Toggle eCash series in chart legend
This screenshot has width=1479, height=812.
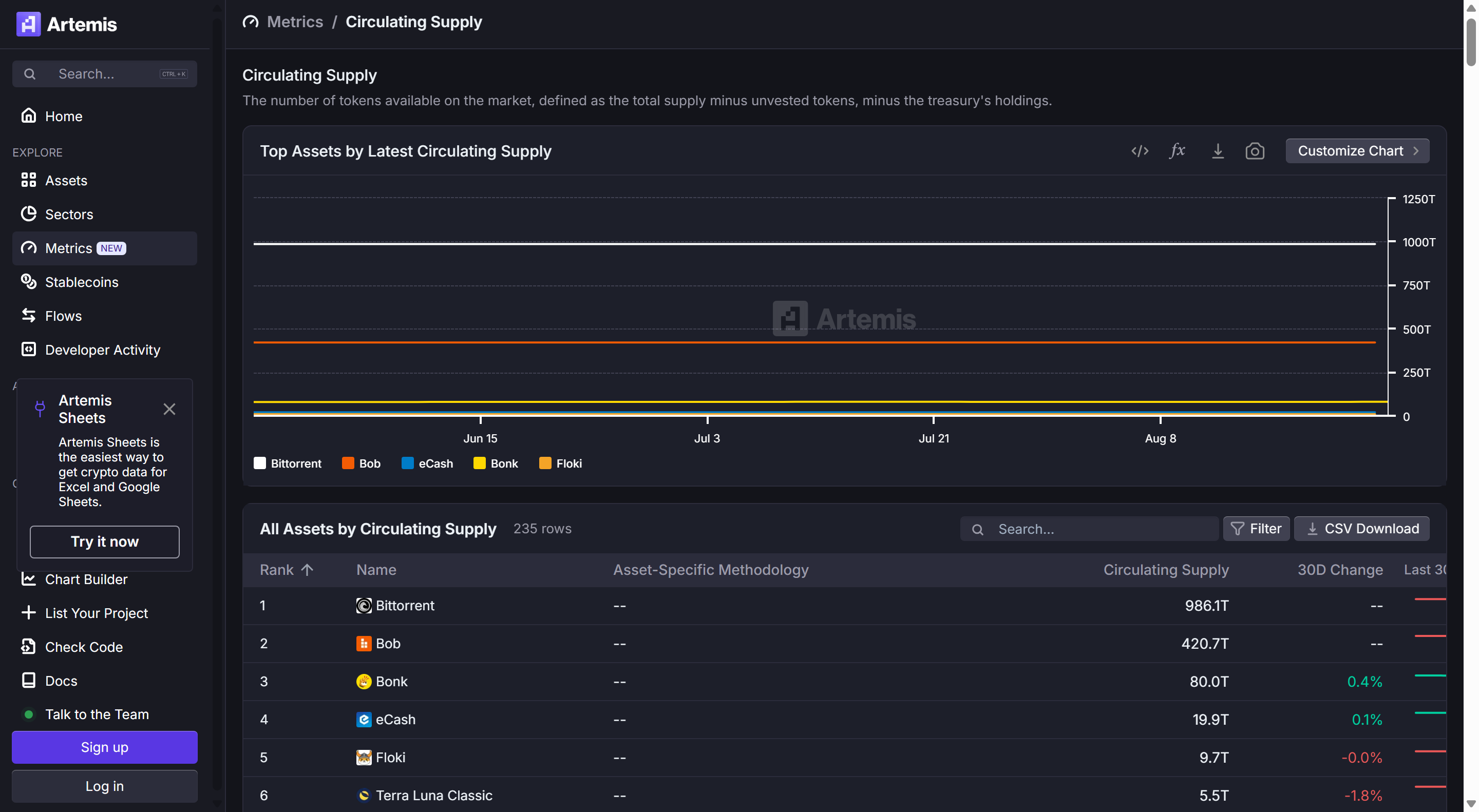tap(427, 463)
